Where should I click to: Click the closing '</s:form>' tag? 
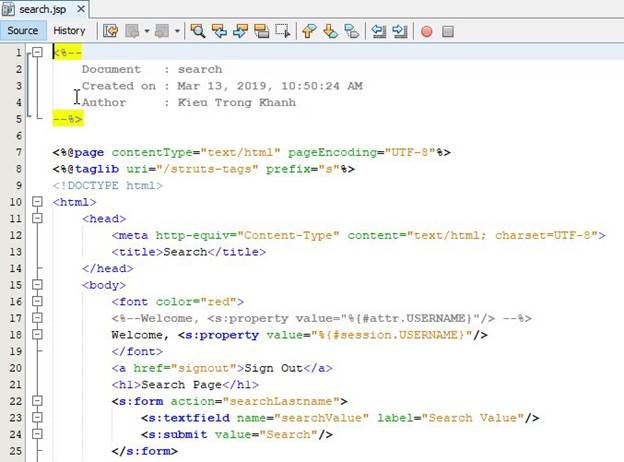144,451
